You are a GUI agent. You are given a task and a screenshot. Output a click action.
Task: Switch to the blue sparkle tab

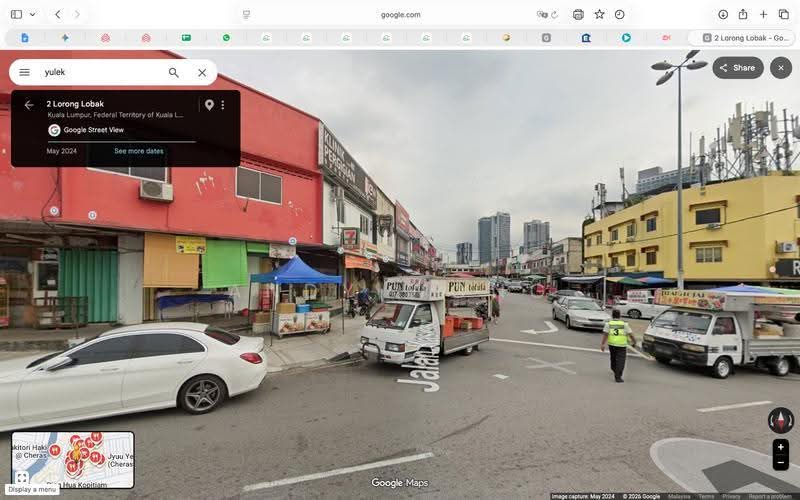(x=65, y=38)
